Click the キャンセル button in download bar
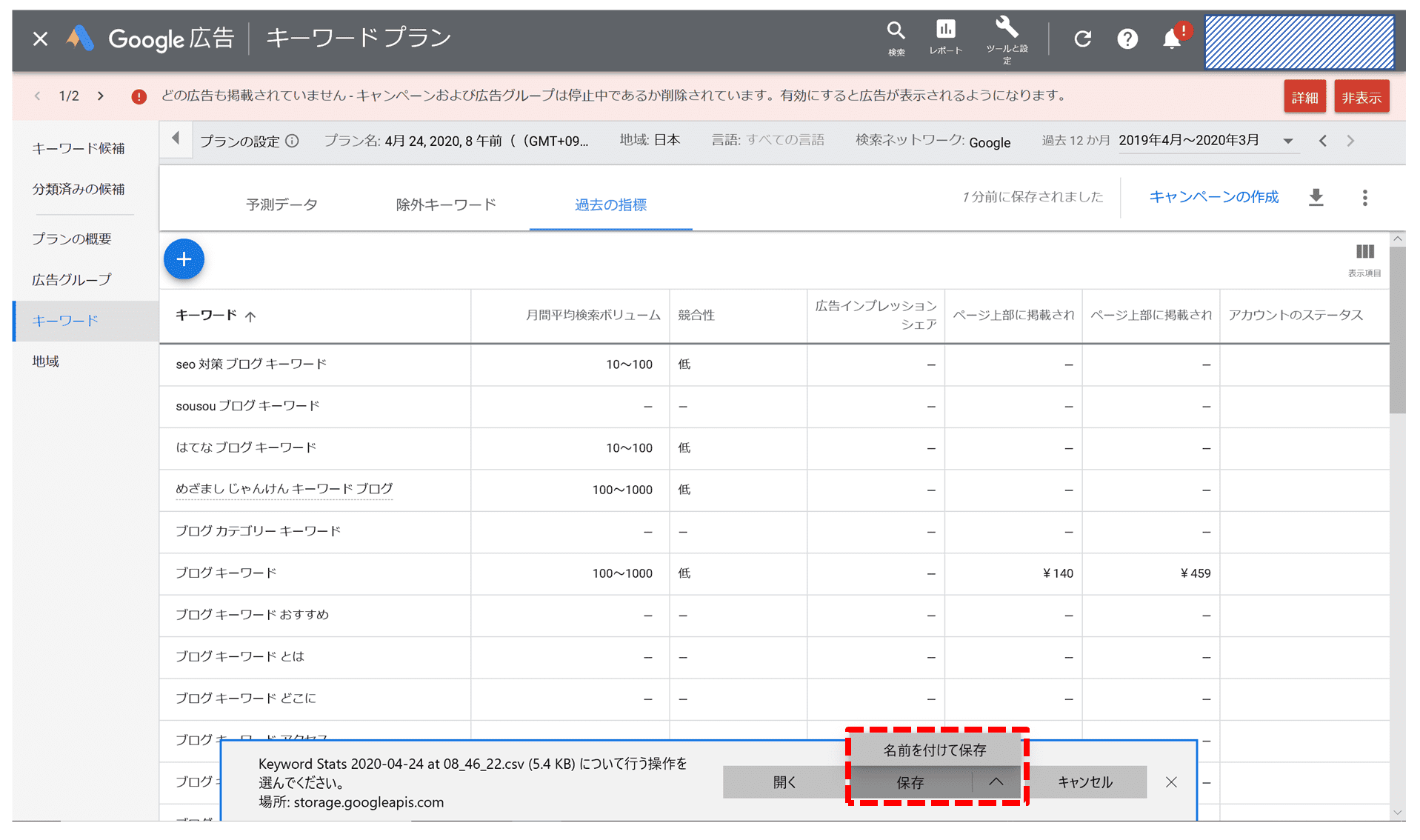 [x=1085, y=782]
